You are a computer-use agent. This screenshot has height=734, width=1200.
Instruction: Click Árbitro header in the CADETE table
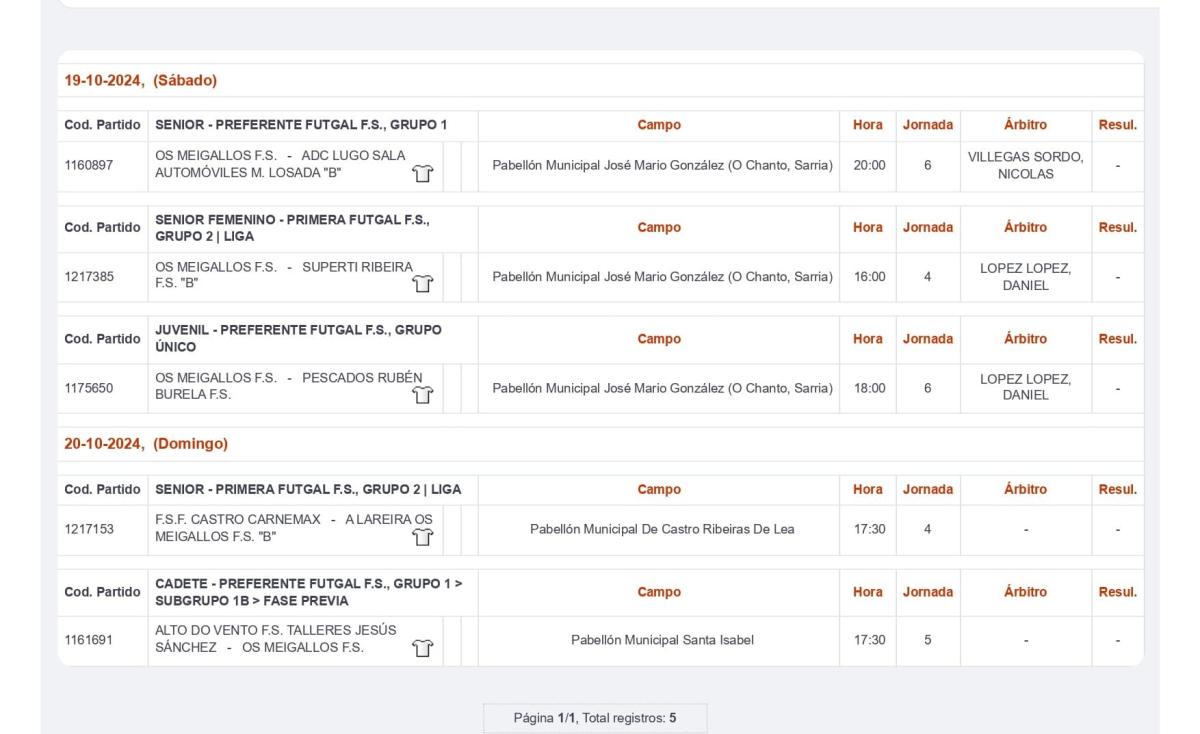click(1025, 591)
